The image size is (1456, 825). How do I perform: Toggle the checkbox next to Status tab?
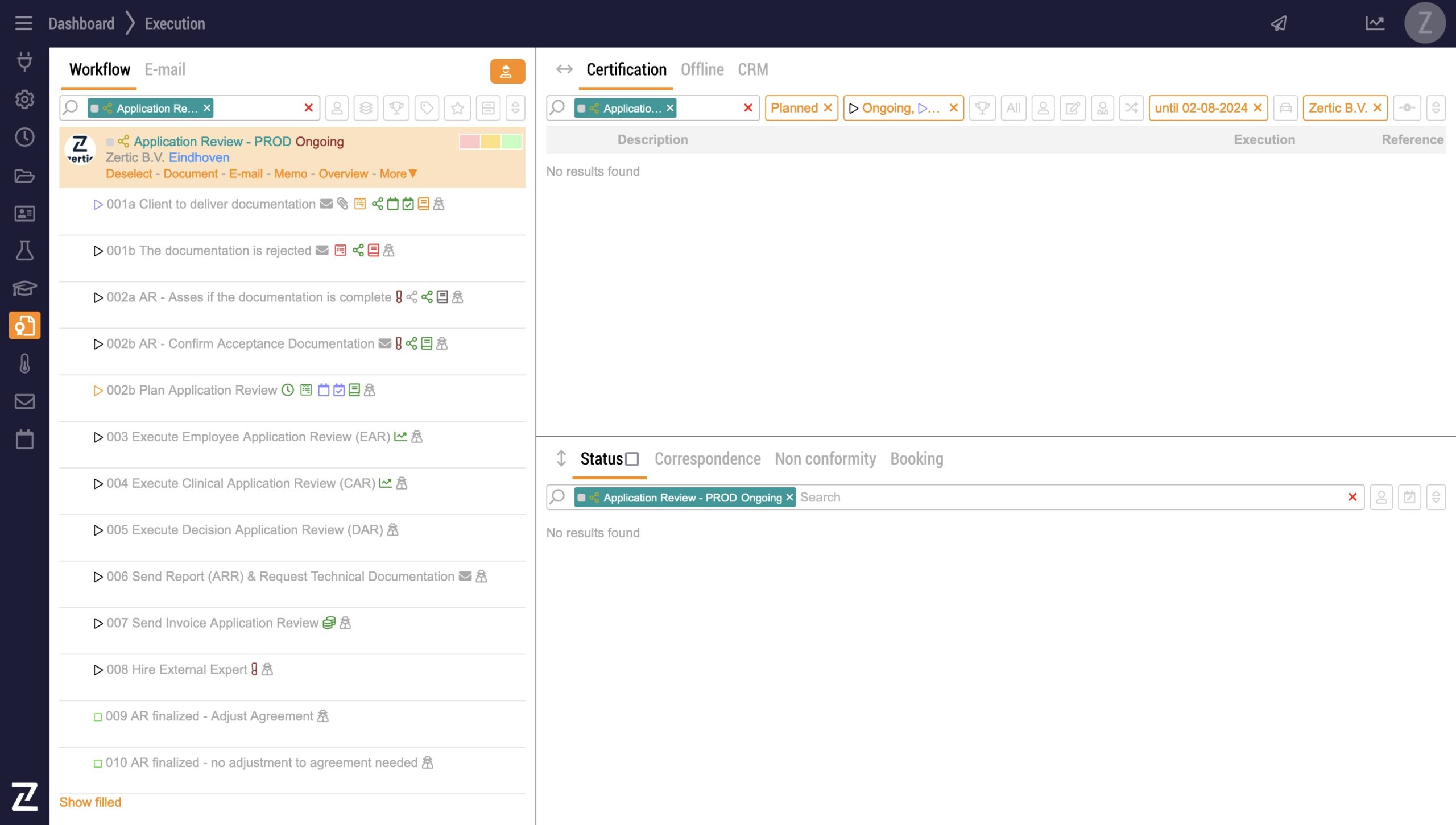632,459
